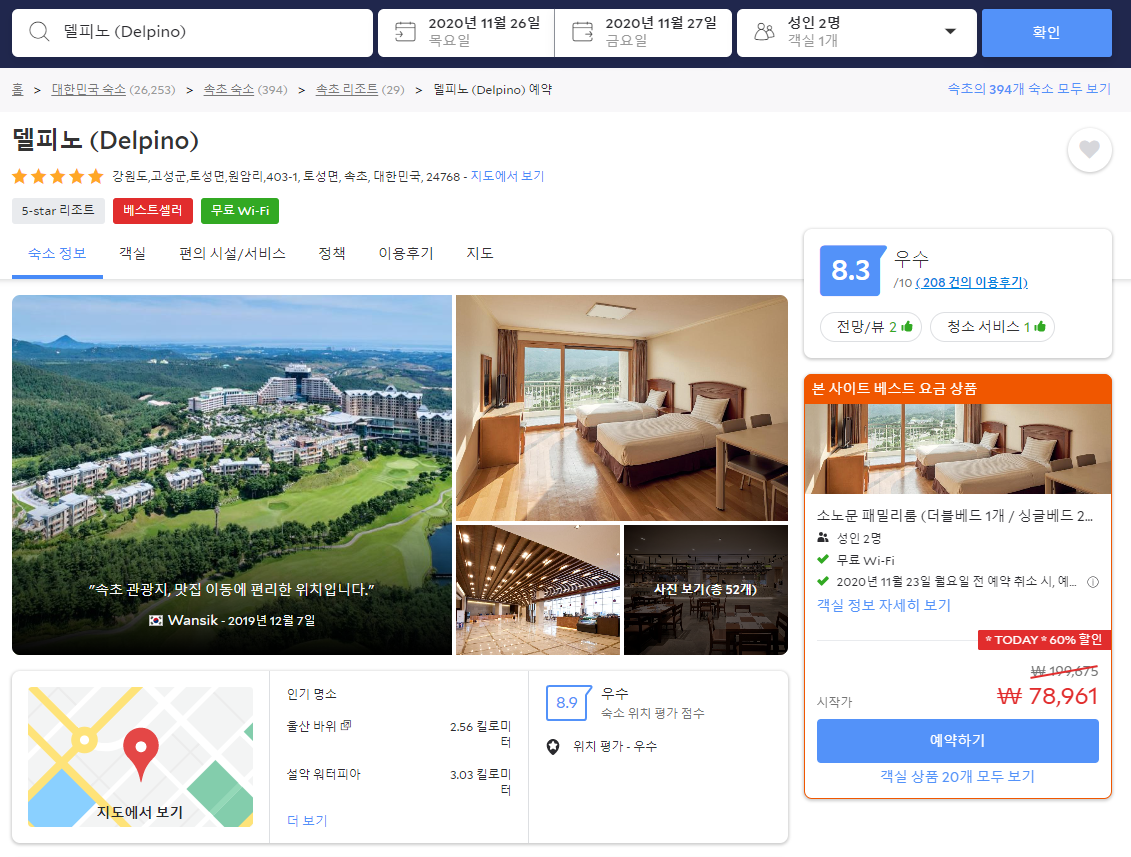Open 속초 숙소 breadcrumb link
The width and height of the screenshot is (1131, 857).
click(x=229, y=89)
